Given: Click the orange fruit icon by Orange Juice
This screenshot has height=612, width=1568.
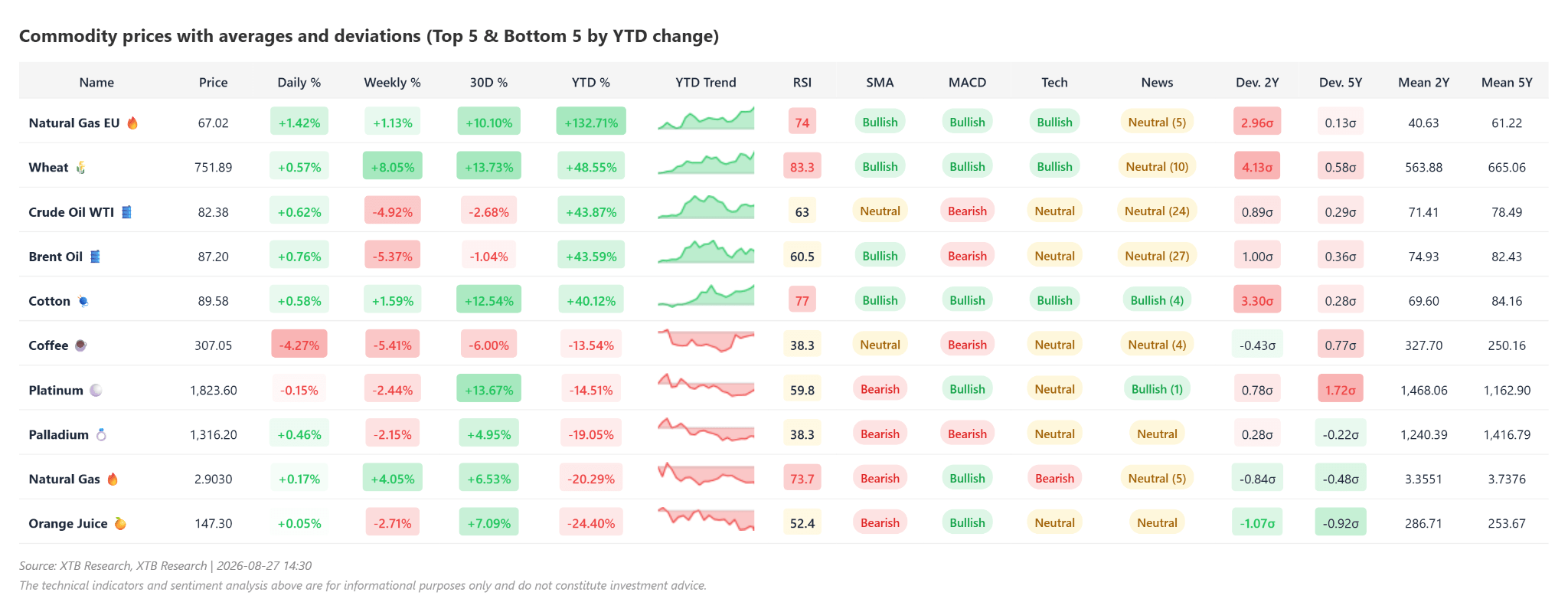Looking at the screenshot, I should (x=120, y=523).
